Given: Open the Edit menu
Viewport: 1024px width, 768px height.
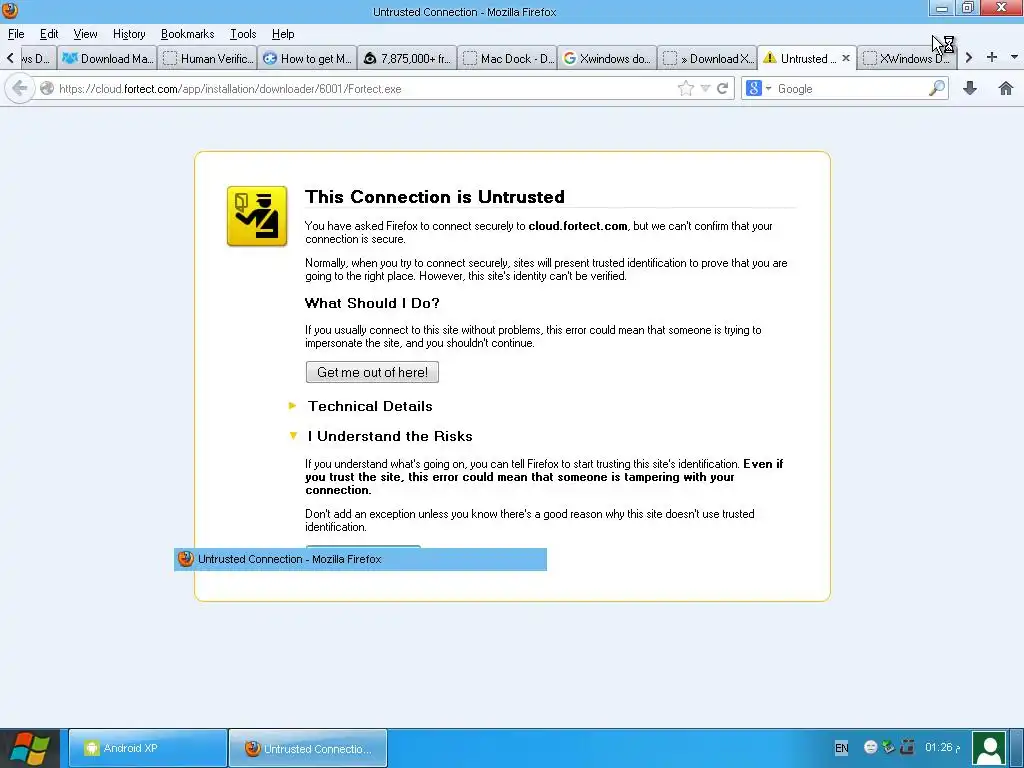Looking at the screenshot, I should [49, 34].
